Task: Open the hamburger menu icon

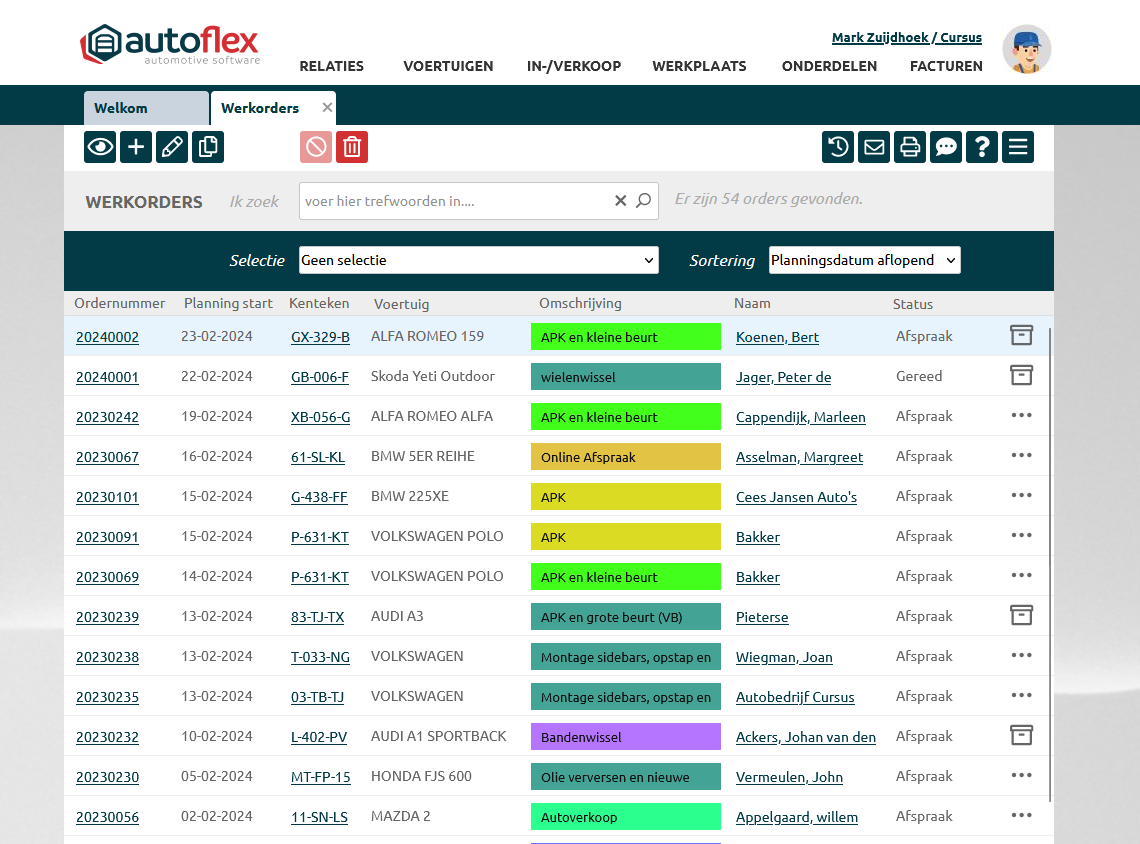Action: click(1018, 147)
